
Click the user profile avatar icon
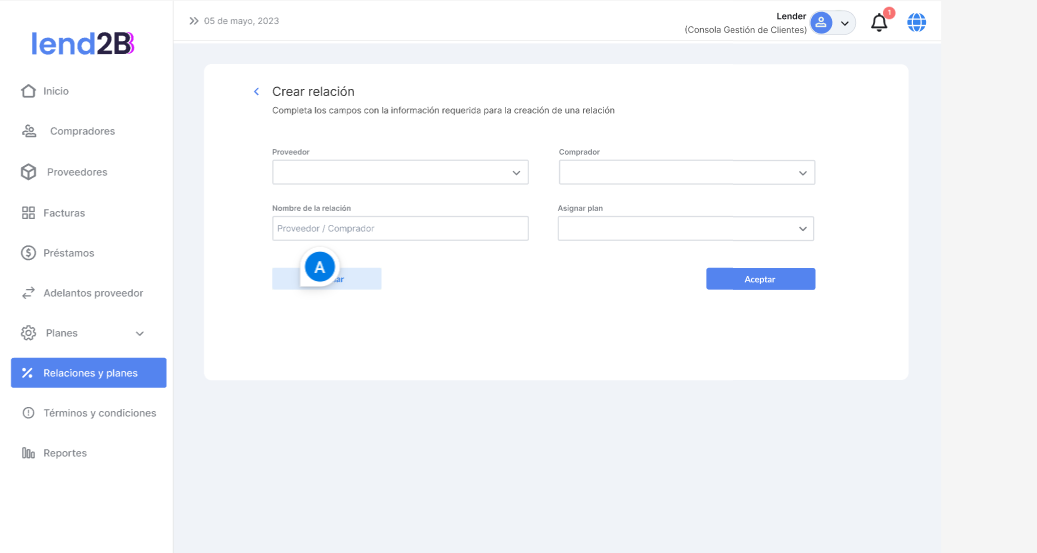coord(821,23)
